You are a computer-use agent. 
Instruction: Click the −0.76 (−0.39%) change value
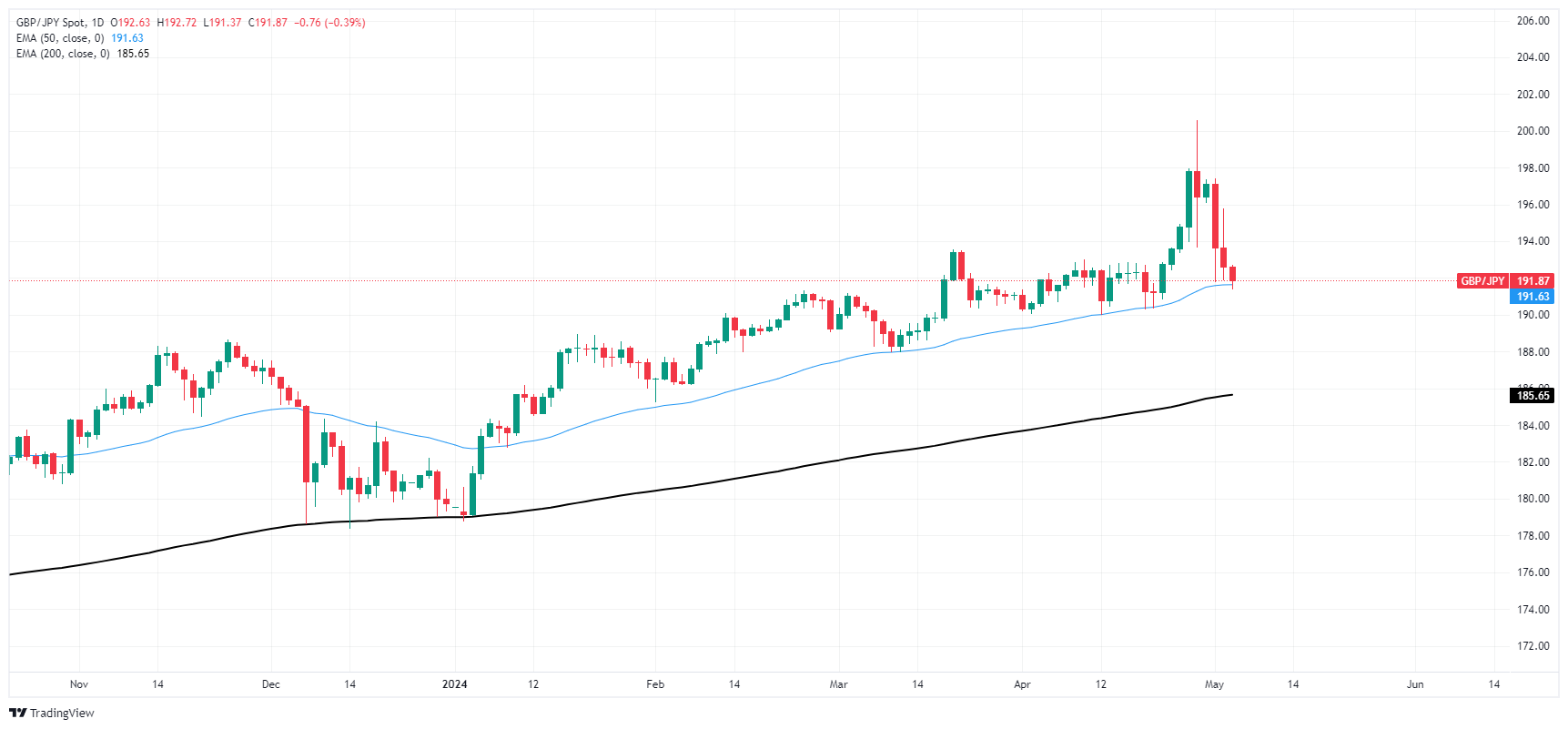coord(329,23)
